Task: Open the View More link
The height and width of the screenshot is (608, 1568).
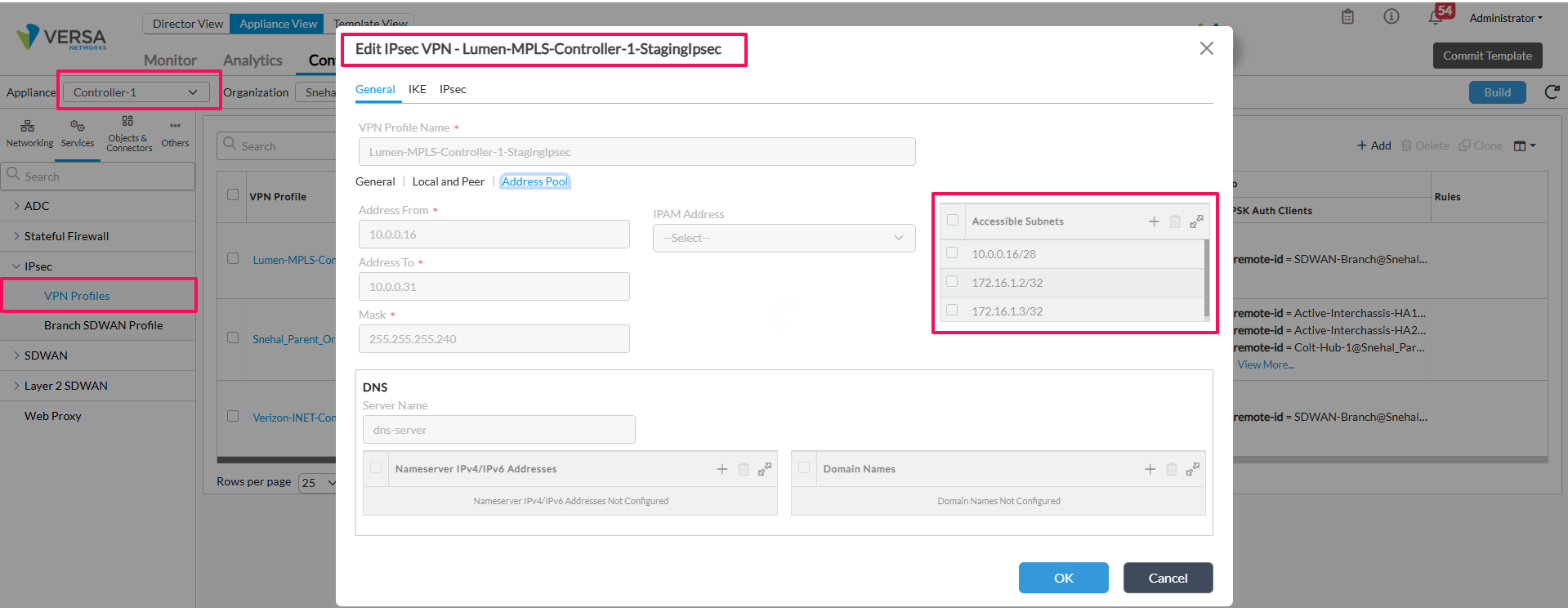Action: tap(1266, 364)
